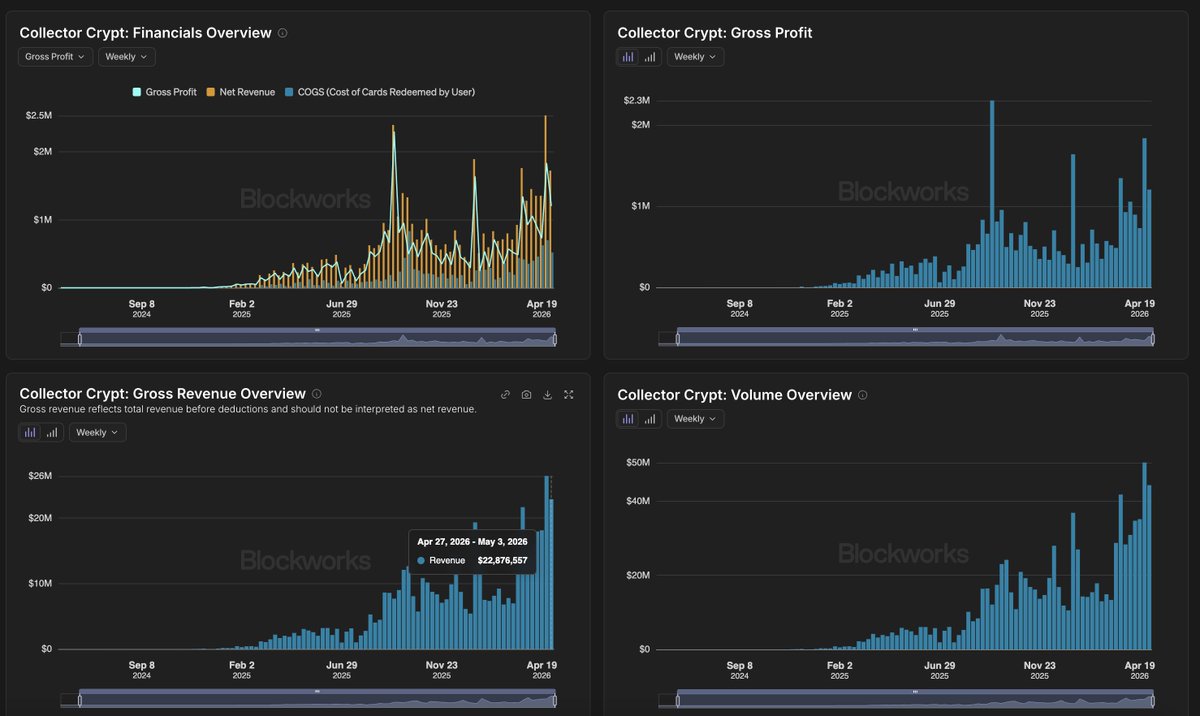
Task: Open the Weekly dropdown in Volume Overview panel
Action: (x=695, y=419)
